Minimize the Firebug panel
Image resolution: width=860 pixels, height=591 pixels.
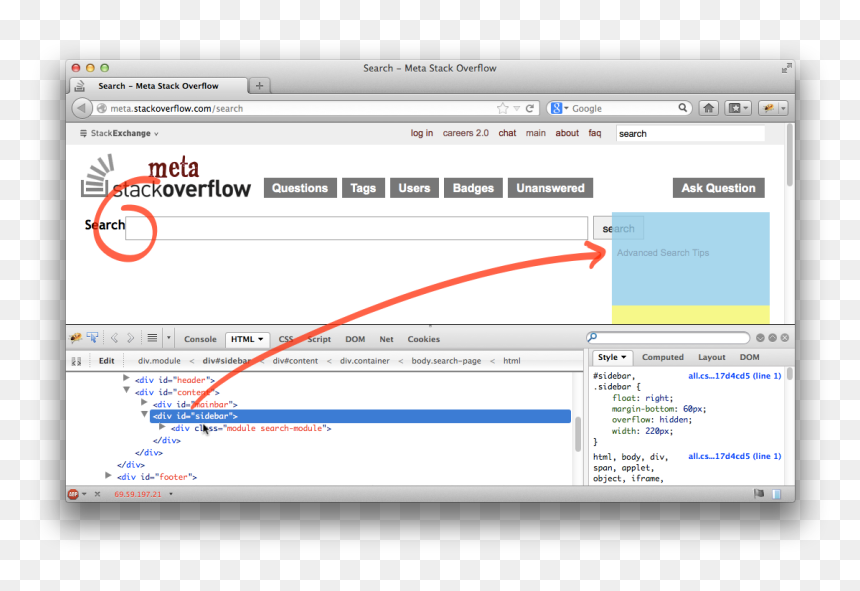pos(760,338)
